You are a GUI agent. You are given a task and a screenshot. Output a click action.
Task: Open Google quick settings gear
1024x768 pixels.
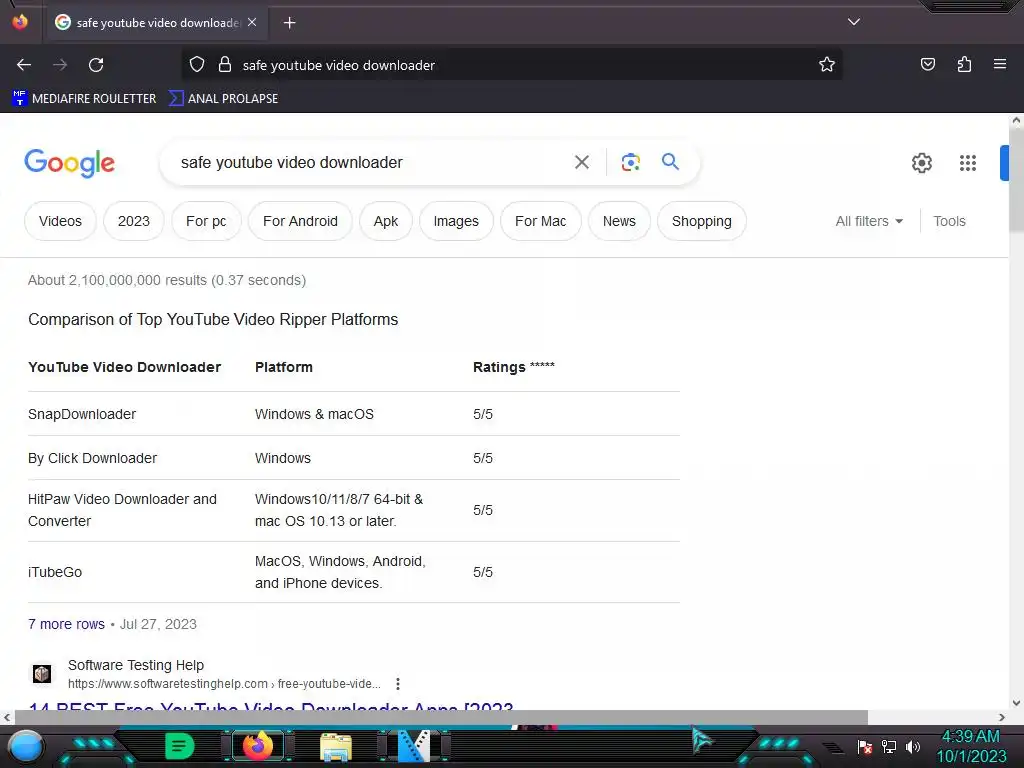(921, 163)
